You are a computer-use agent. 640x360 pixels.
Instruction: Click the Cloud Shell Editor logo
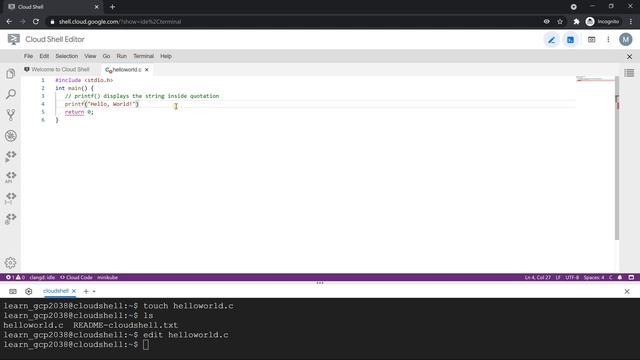point(13,39)
